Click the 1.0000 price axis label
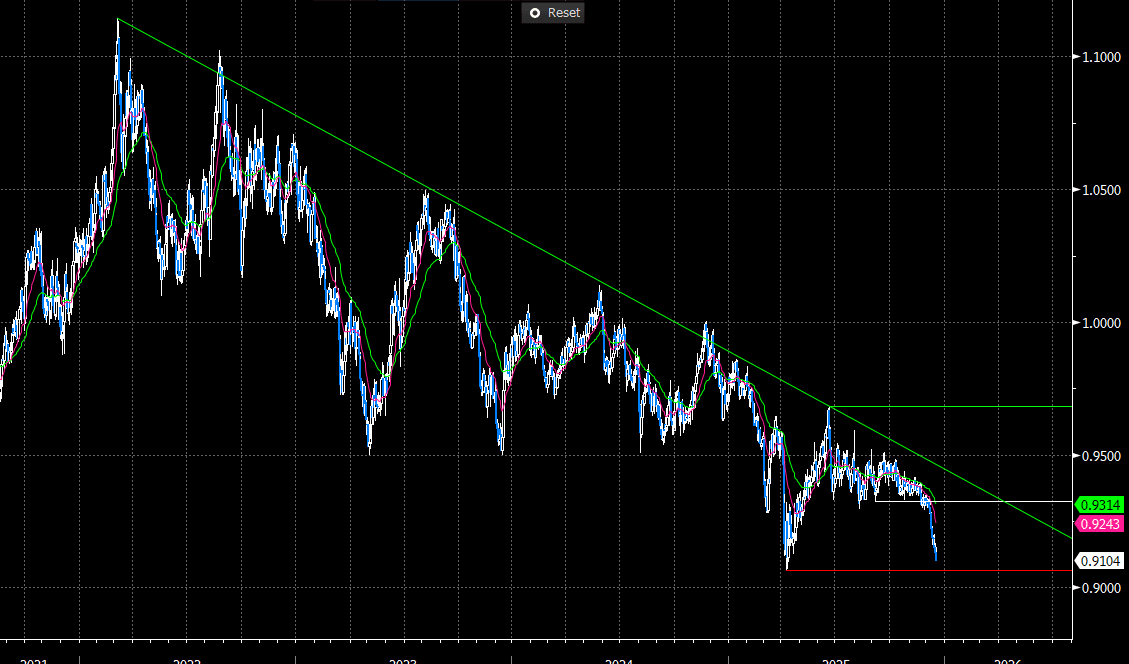The image size is (1129, 664). click(1100, 323)
